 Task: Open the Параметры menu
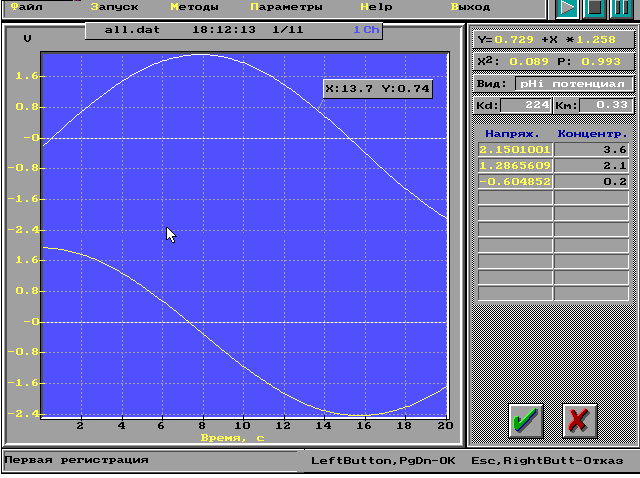coord(286,7)
